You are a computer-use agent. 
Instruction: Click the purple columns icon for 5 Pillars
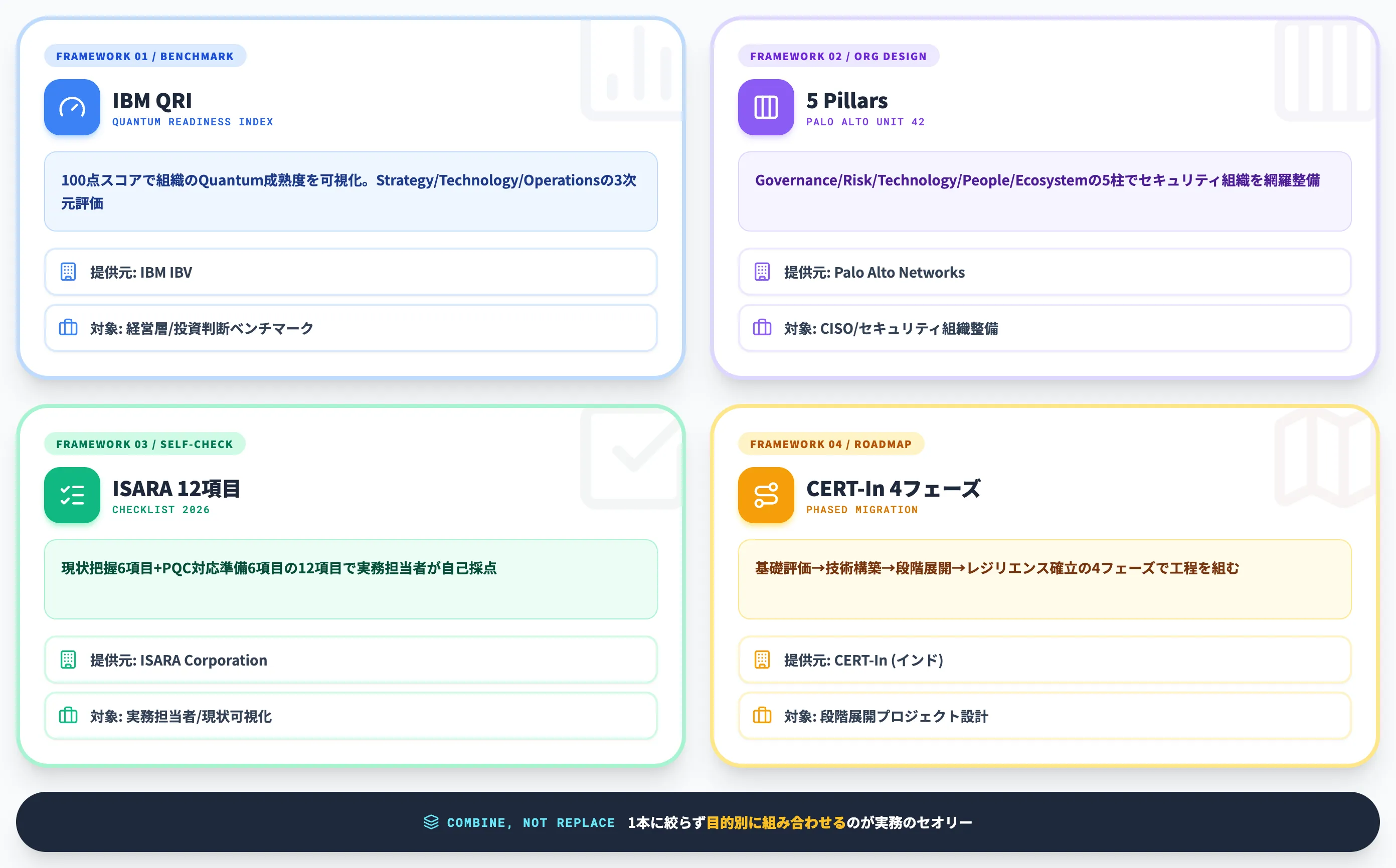coord(766,107)
